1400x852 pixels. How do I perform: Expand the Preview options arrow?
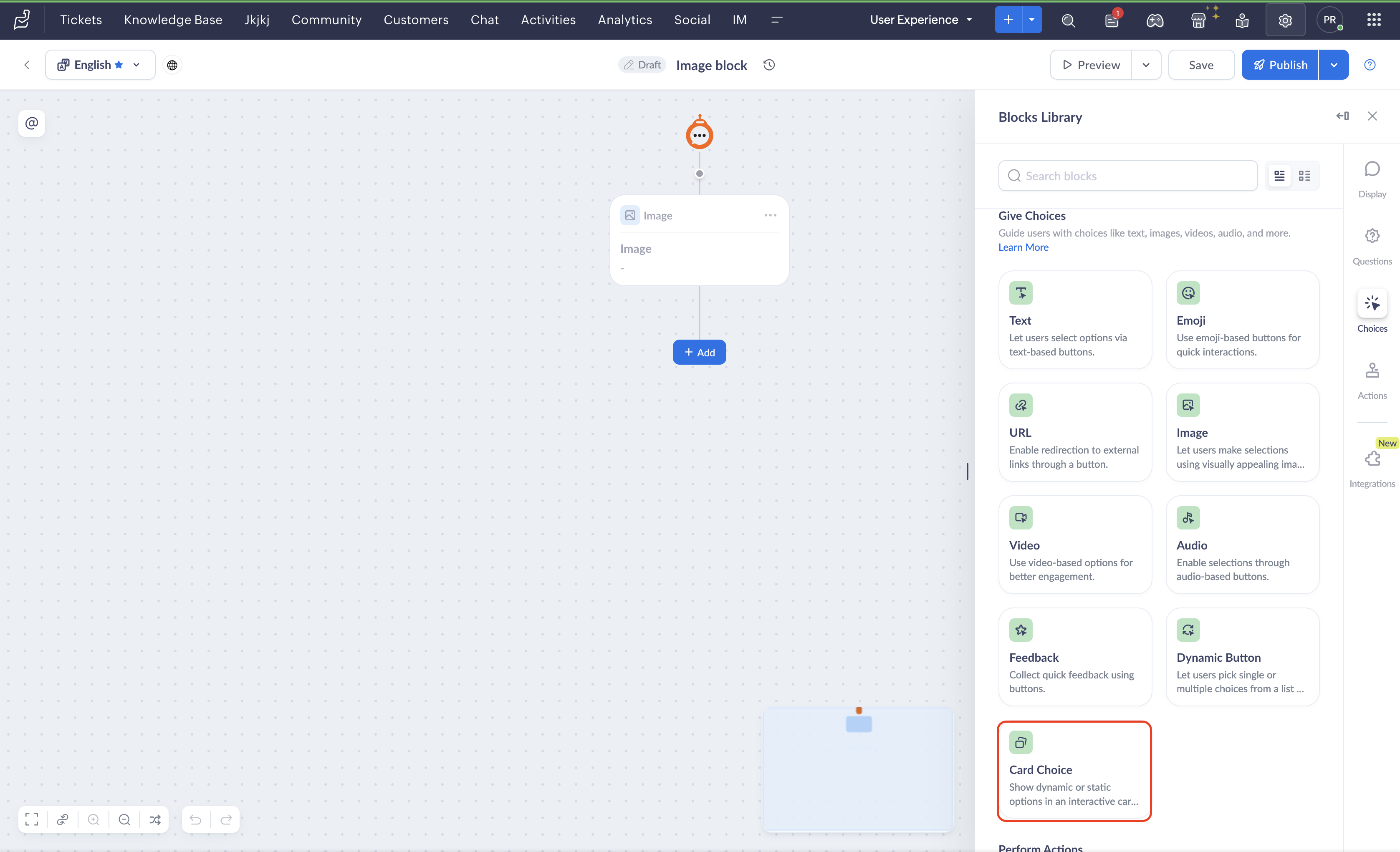(1145, 65)
